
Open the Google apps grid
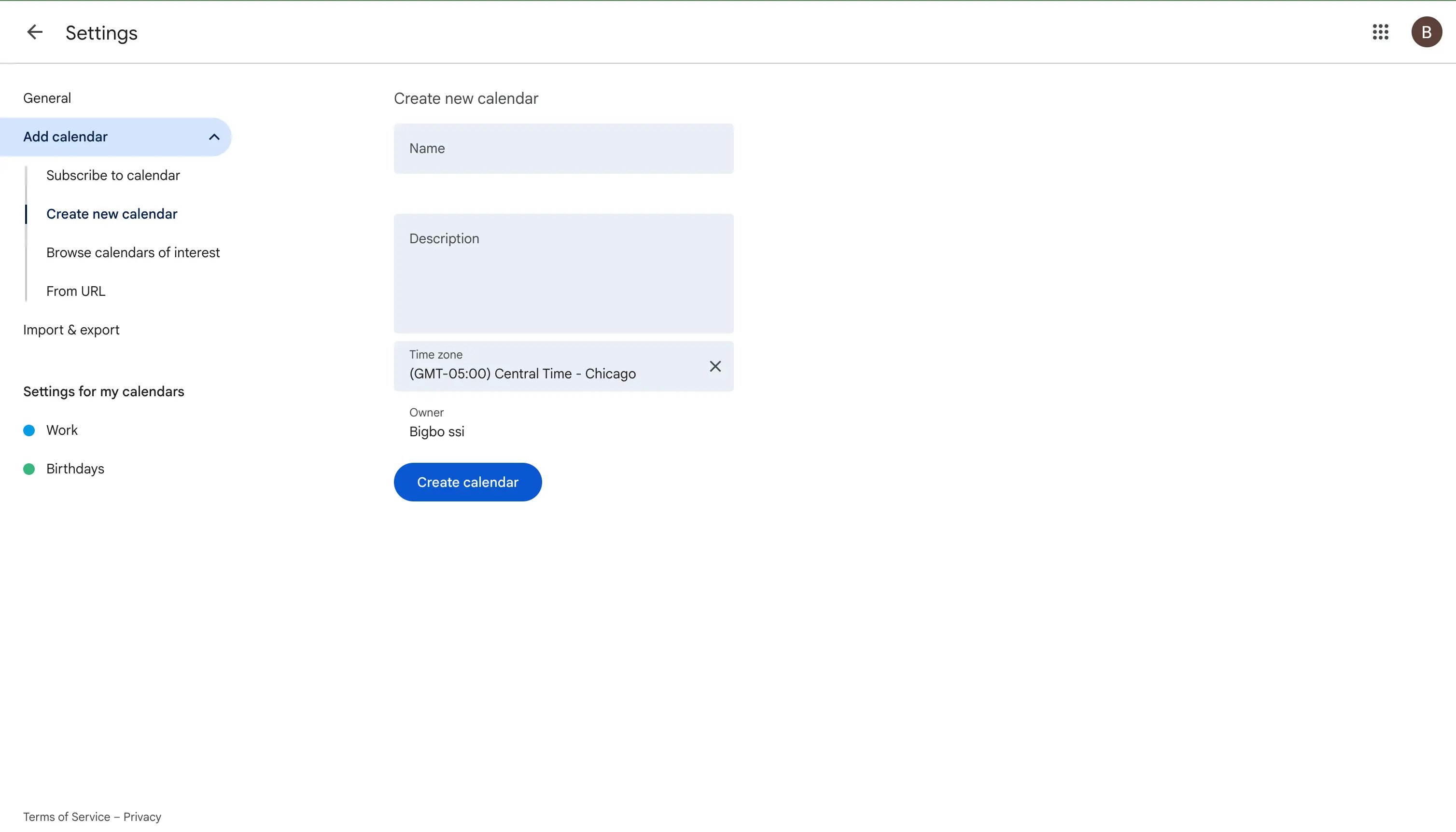[1381, 32]
